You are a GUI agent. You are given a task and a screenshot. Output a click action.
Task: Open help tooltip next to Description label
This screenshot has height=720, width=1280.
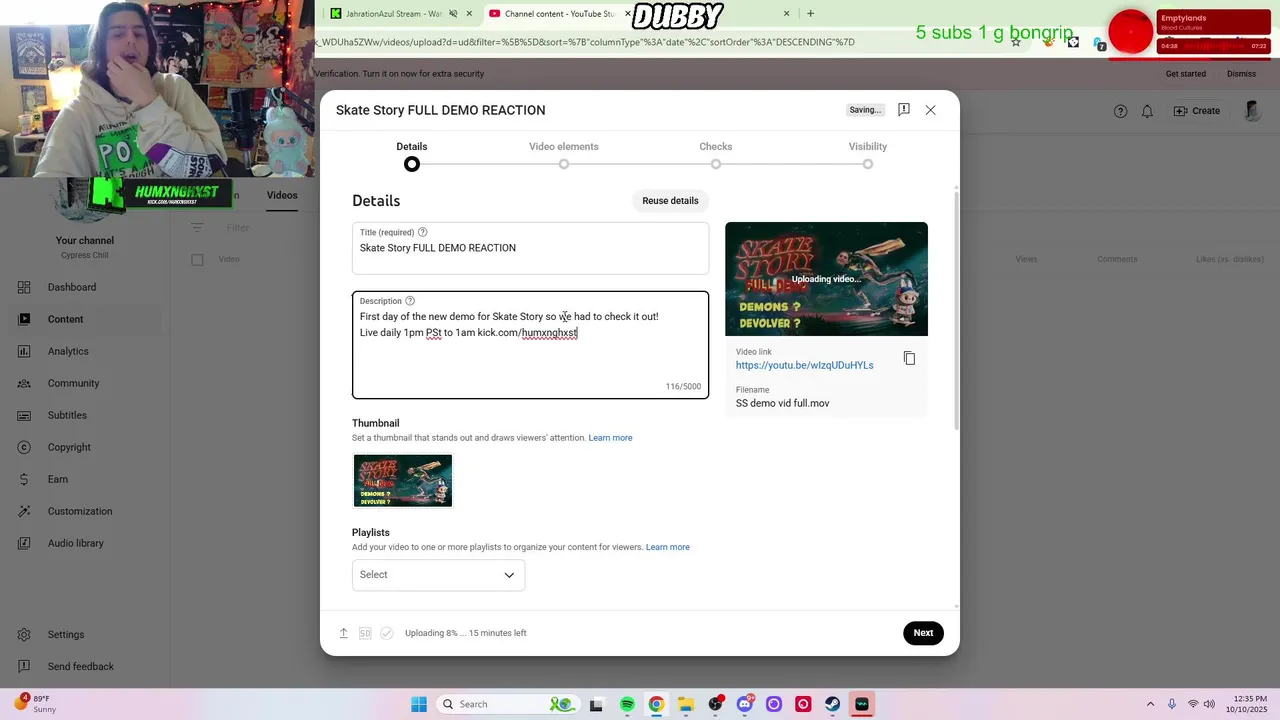click(410, 301)
